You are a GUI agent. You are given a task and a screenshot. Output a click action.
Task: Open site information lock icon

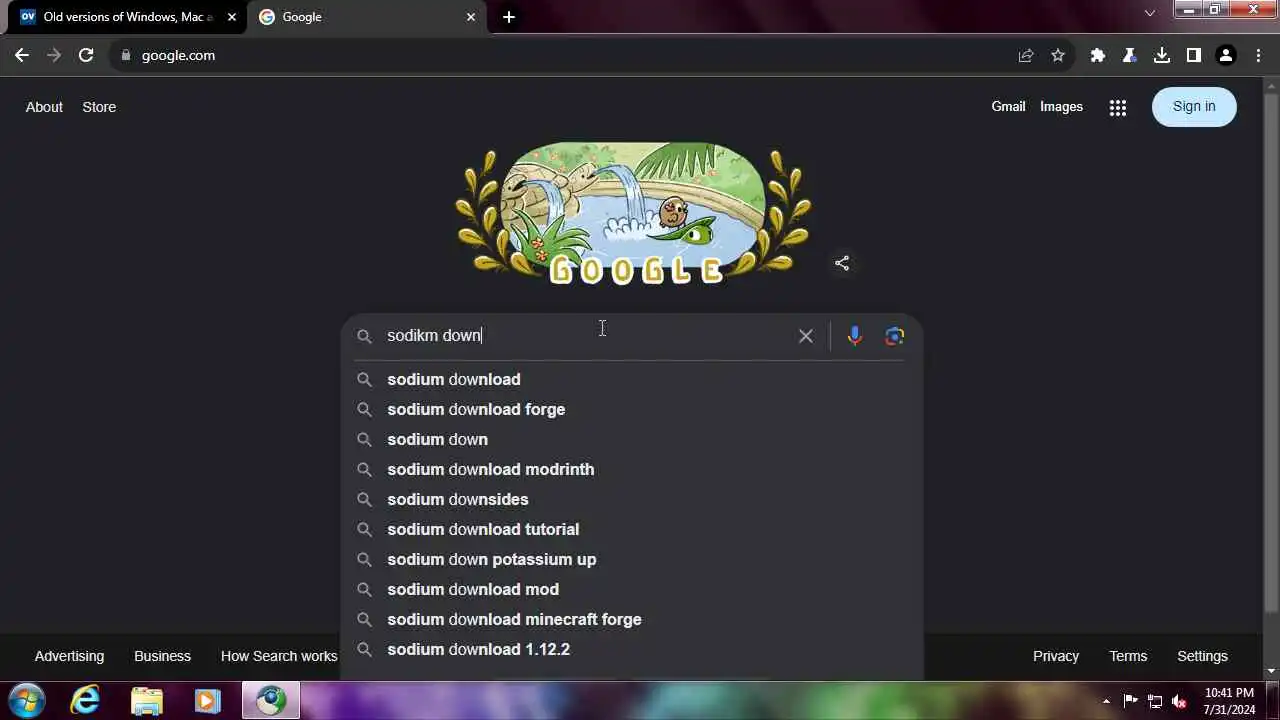[125, 55]
